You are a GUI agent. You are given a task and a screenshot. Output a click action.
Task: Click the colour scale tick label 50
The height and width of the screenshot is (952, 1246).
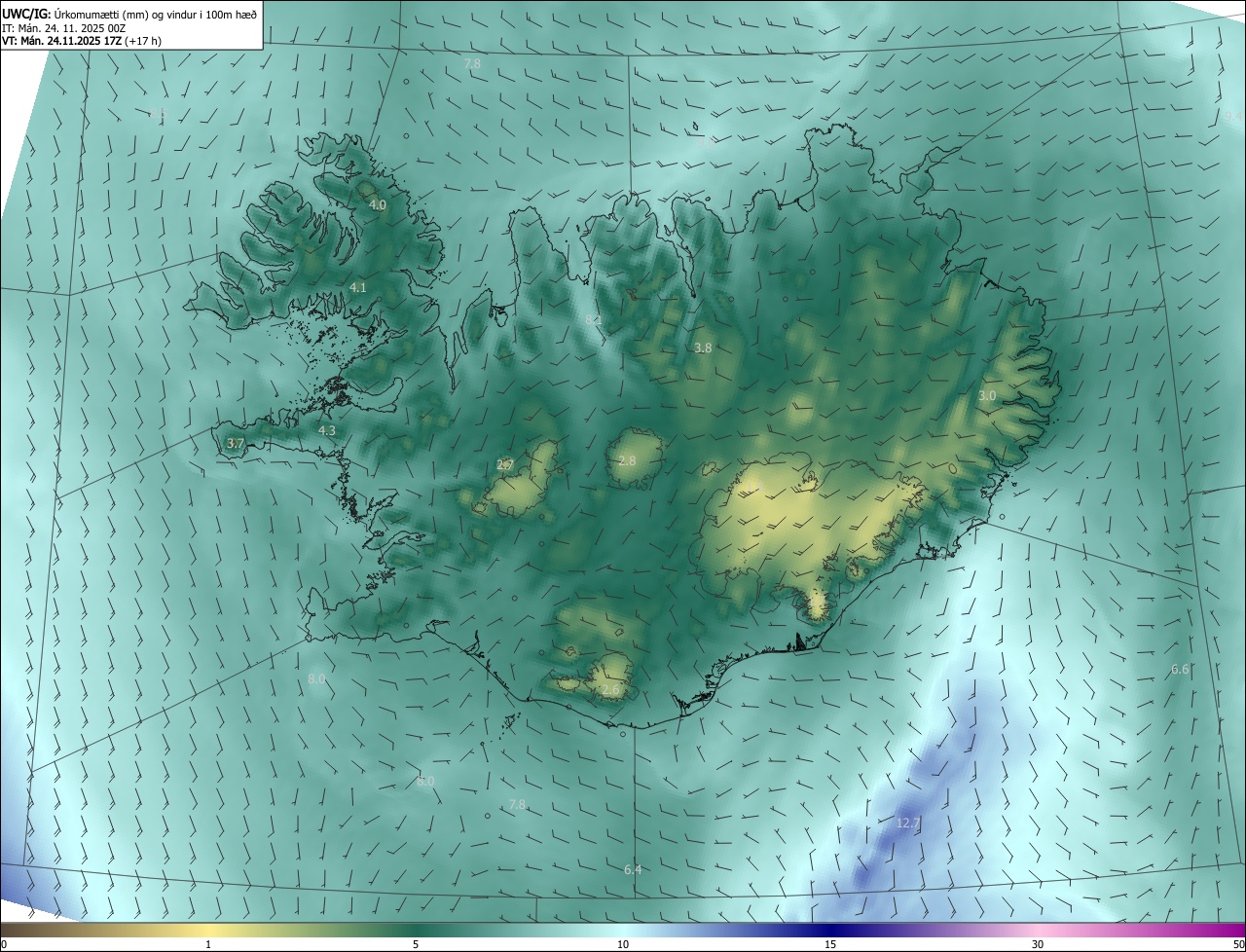coord(1238,944)
